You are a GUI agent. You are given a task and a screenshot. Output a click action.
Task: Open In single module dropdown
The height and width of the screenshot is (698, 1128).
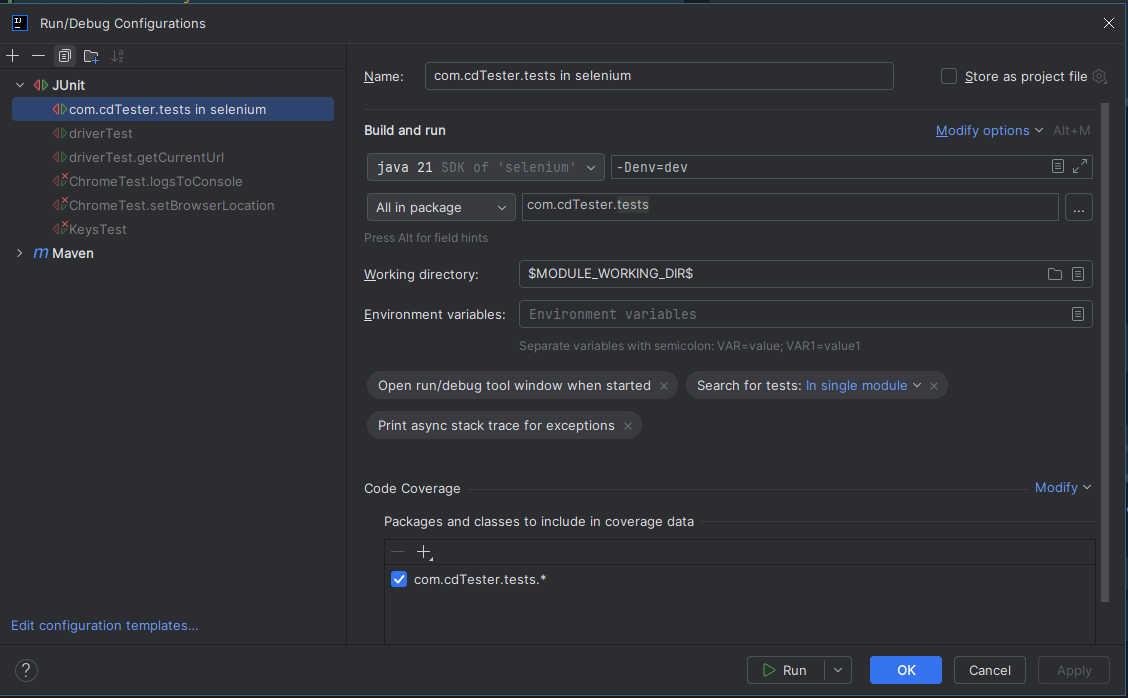tap(863, 386)
